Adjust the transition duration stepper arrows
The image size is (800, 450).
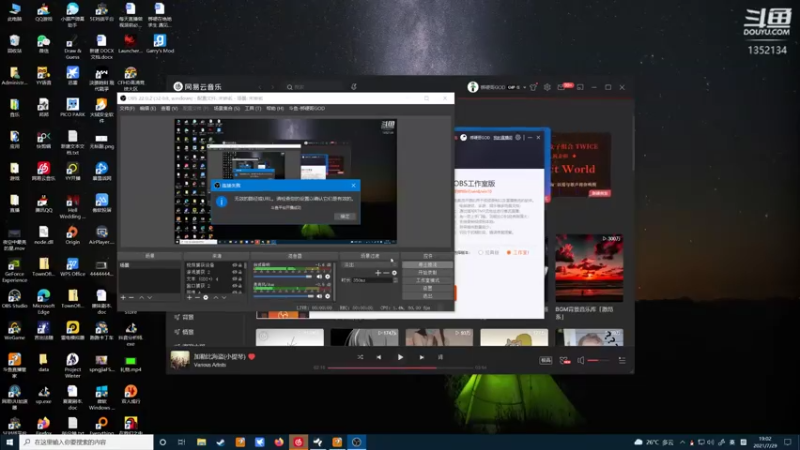[395, 280]
